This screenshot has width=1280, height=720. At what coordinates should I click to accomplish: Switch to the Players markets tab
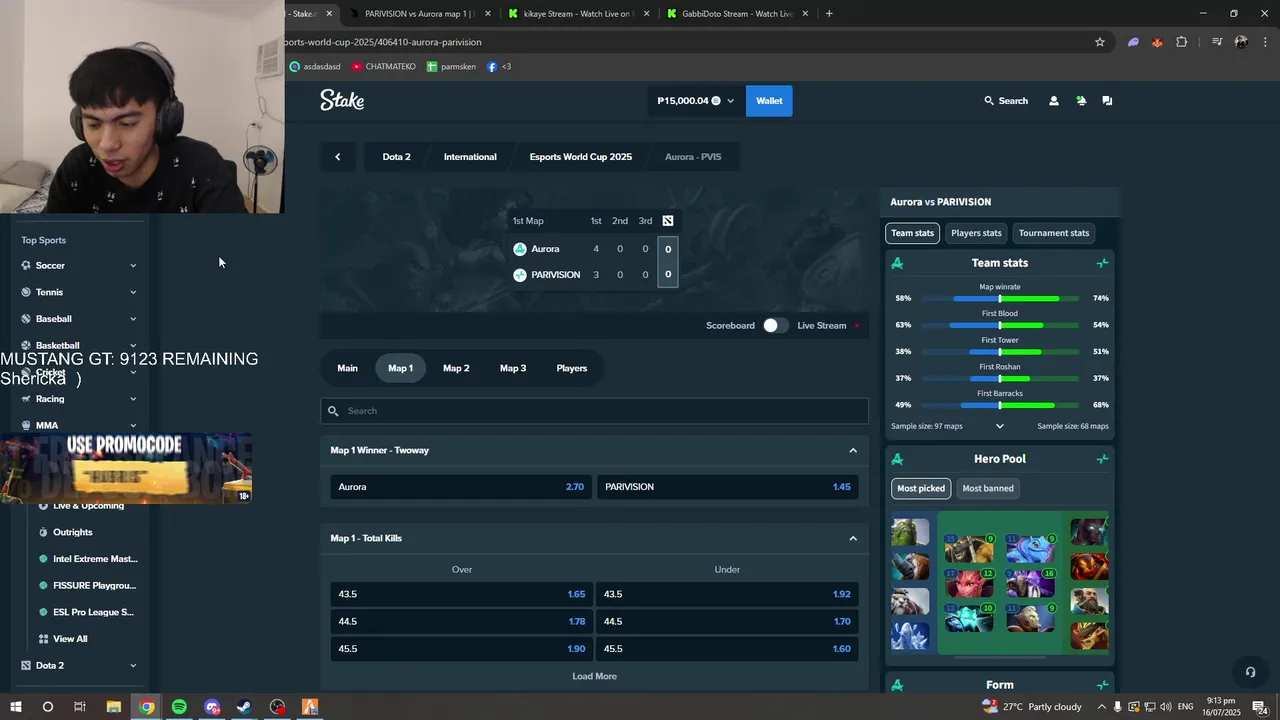(572, 368)
